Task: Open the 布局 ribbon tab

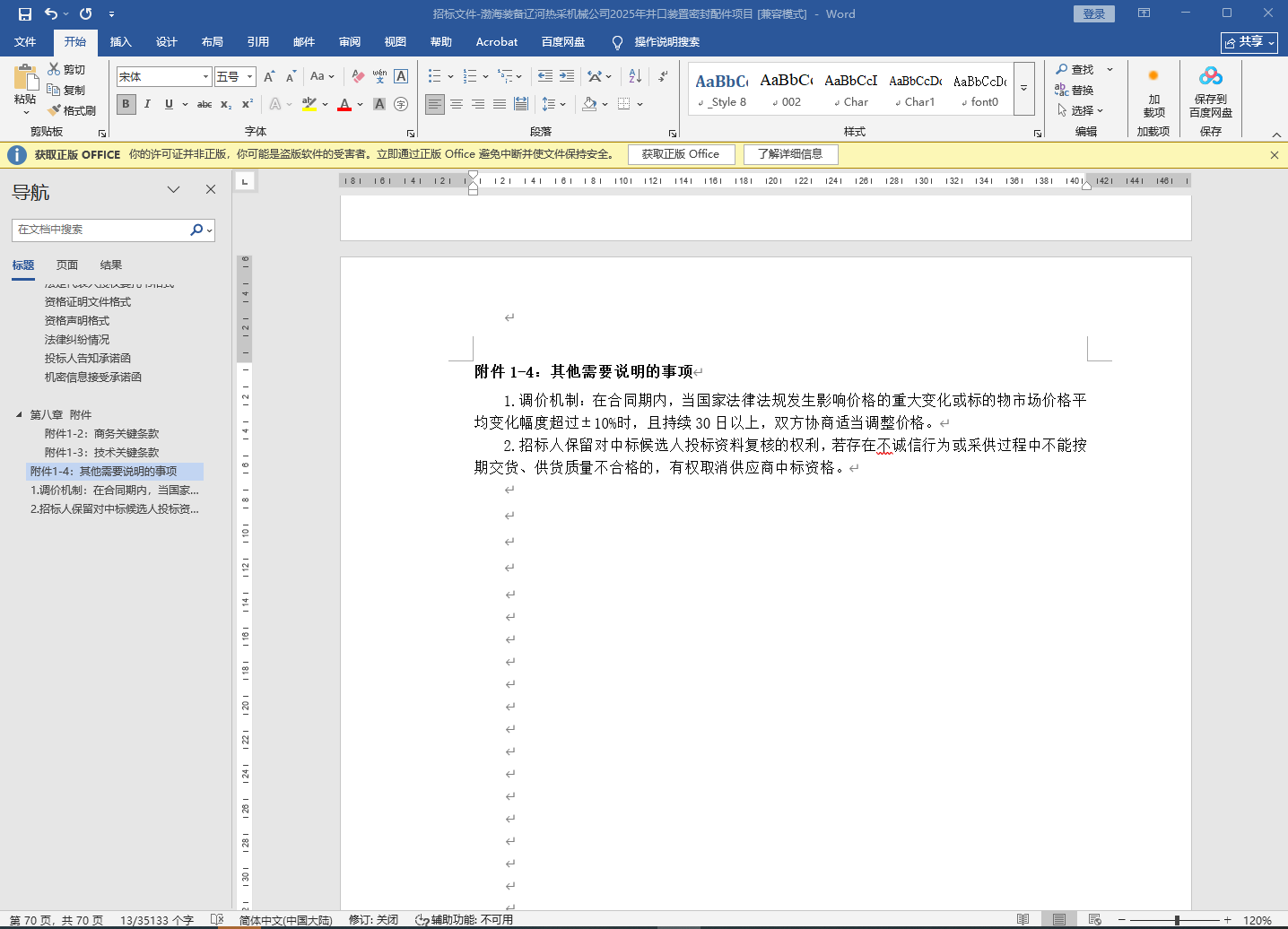Action: [x=213, y=42]
